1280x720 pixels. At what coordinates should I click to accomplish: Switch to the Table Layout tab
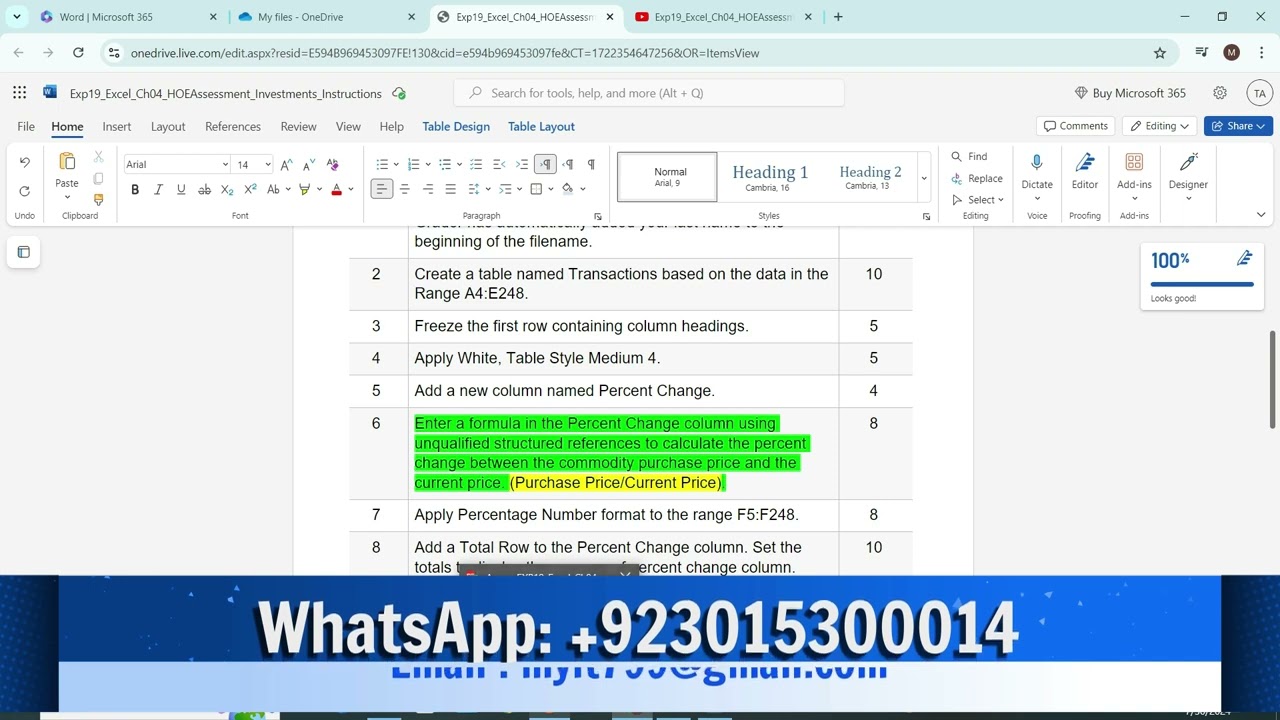coord(541,127)
